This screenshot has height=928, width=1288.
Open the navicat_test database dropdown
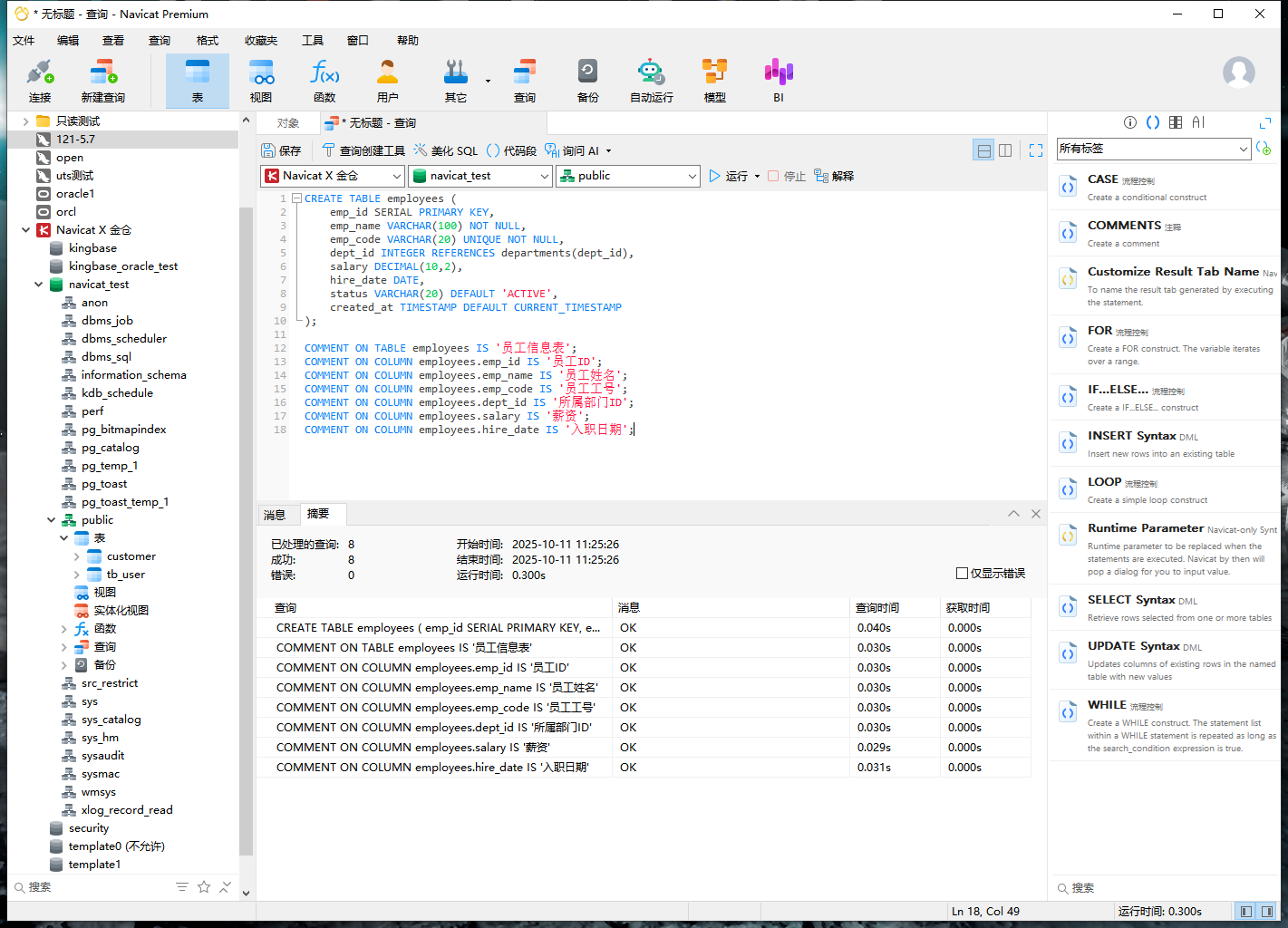[479, 176]
